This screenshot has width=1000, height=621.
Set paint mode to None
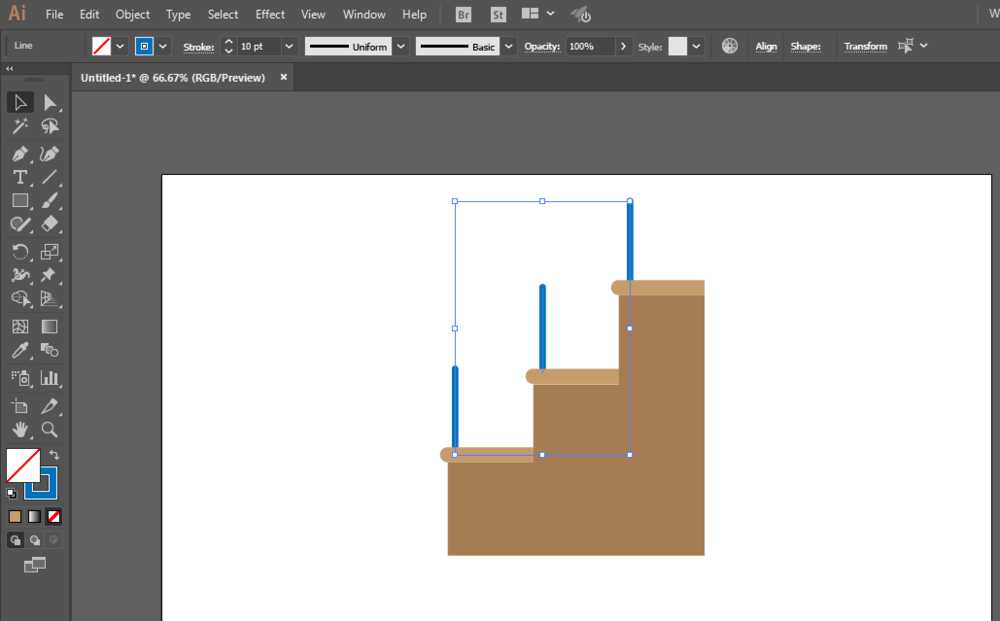pyautogui.click(x=54, y=516)
